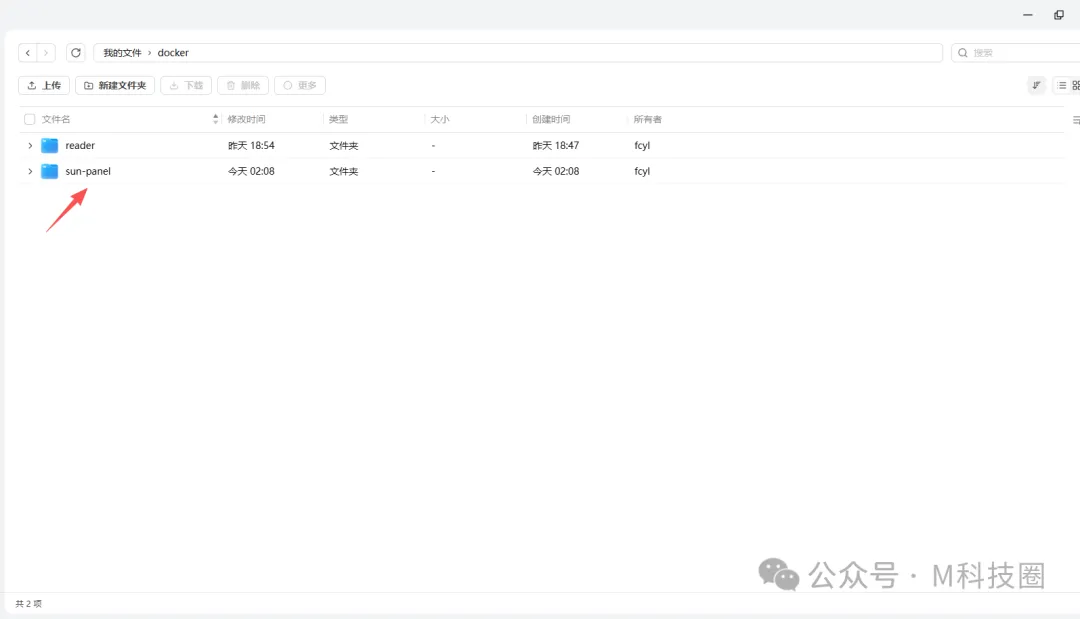The width and height of the screenshot is (1080, 619).
Task: Sort by 文件名 using header sort arrows
Action: [216, 119]
